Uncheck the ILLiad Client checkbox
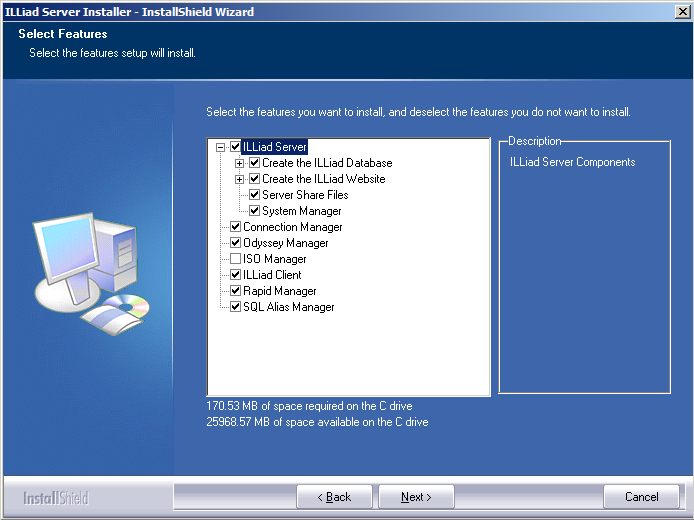Screen dimensions: 694x520 [x=236, y=275]
